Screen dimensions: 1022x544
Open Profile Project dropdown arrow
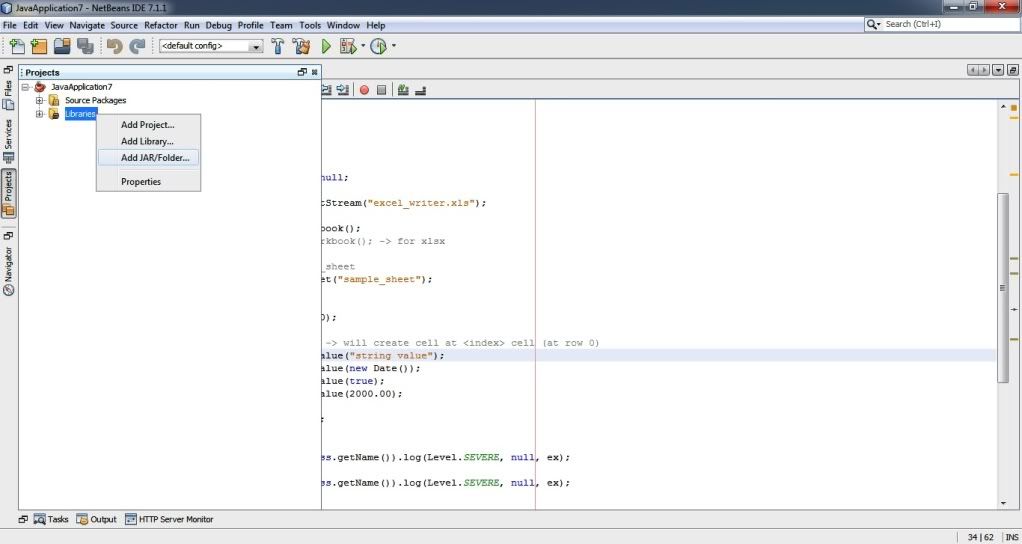(394, 46)
